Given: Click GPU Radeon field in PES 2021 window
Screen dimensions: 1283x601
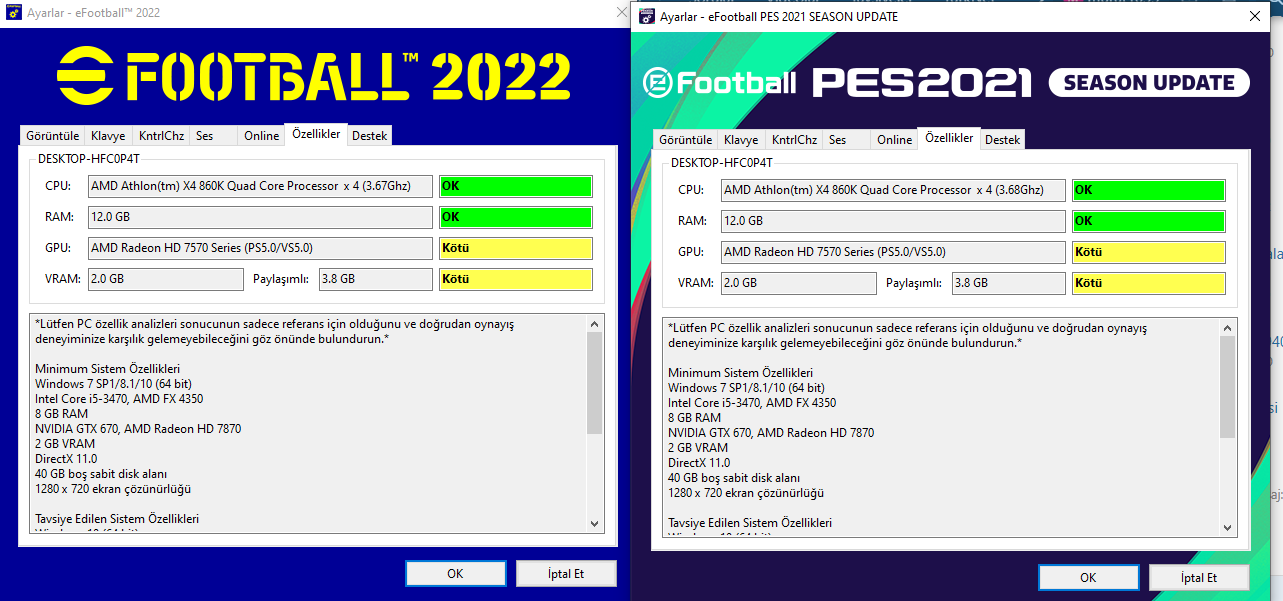Looking at the screenshot, I should click(893, 252).
